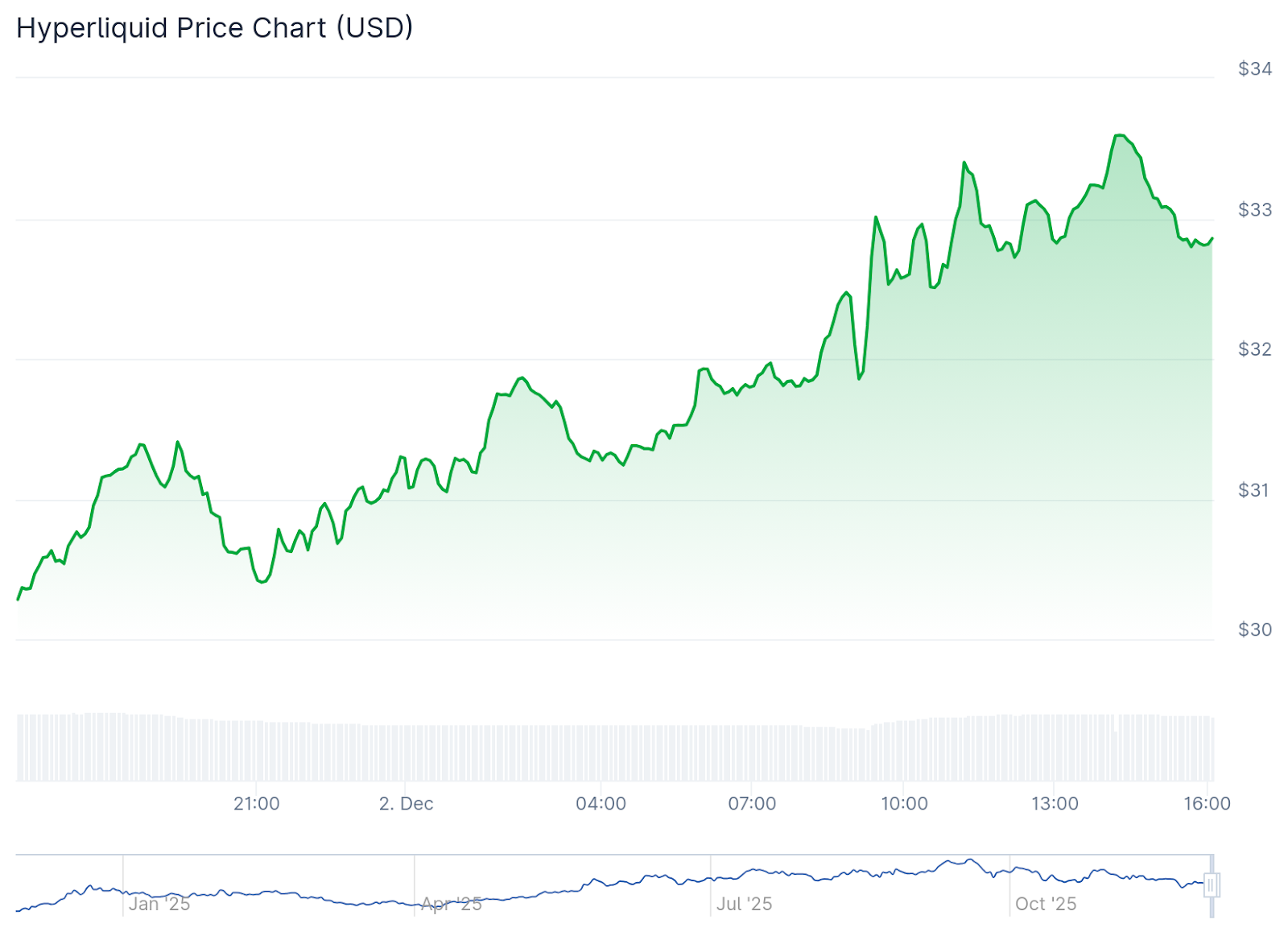Screen dimensions: 1288x940
Task: Click the highest peak of the price line
Action: coord(1119,135)
